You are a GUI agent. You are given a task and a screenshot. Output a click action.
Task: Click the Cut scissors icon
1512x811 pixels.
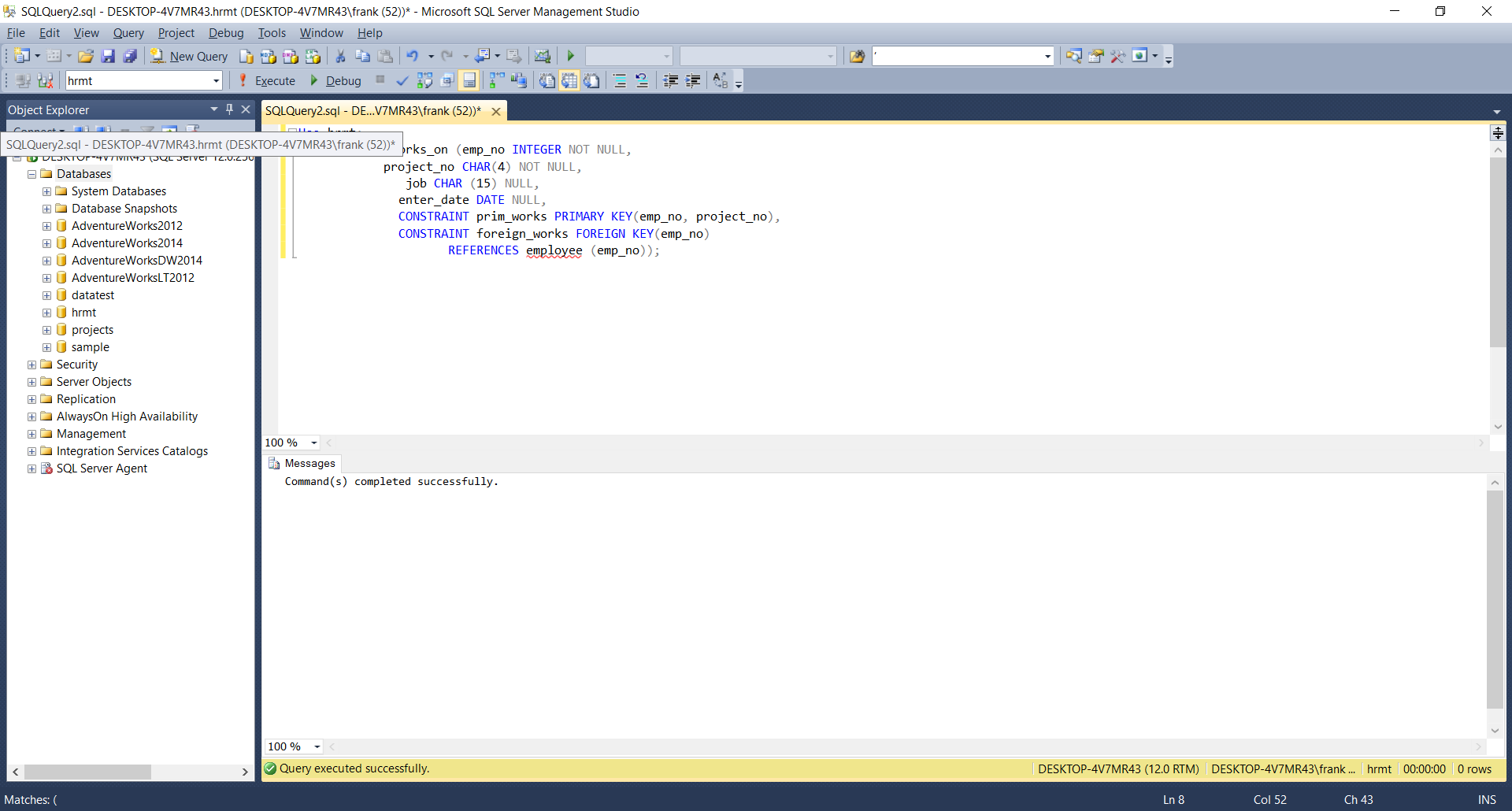(x=340, y=56)
